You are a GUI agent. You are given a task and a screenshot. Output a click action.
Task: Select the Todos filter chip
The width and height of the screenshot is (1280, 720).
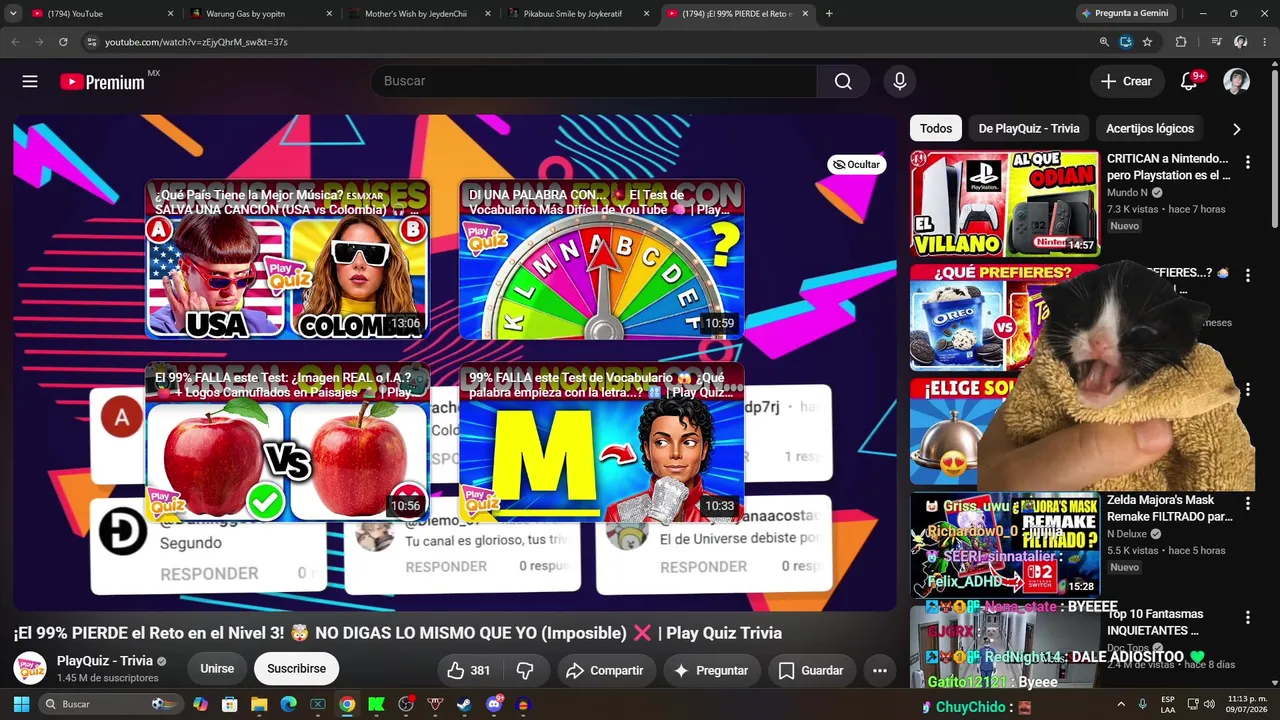point(936,128)
